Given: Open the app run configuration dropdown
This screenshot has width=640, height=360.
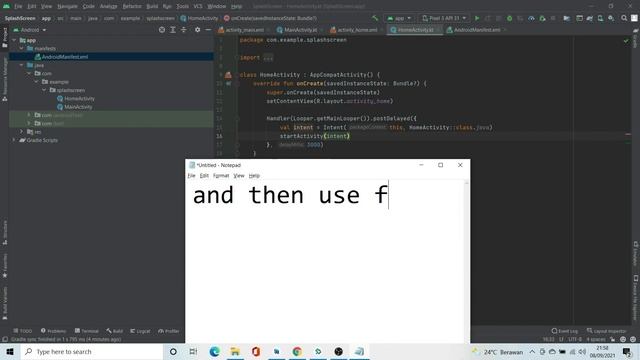Looking at the screenshot, I should coord(399,18).
